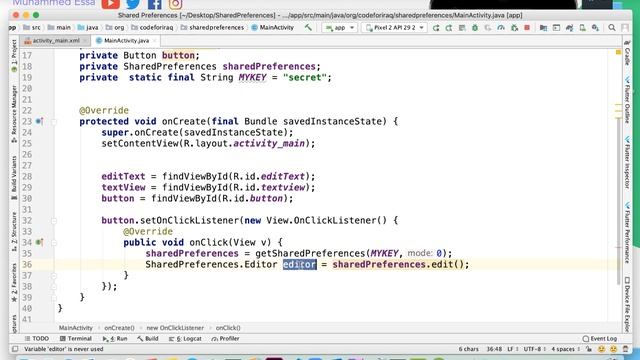640x360 pixels.
Task: Open the Flutter Outline panel
Action: [x=627, y=100]
